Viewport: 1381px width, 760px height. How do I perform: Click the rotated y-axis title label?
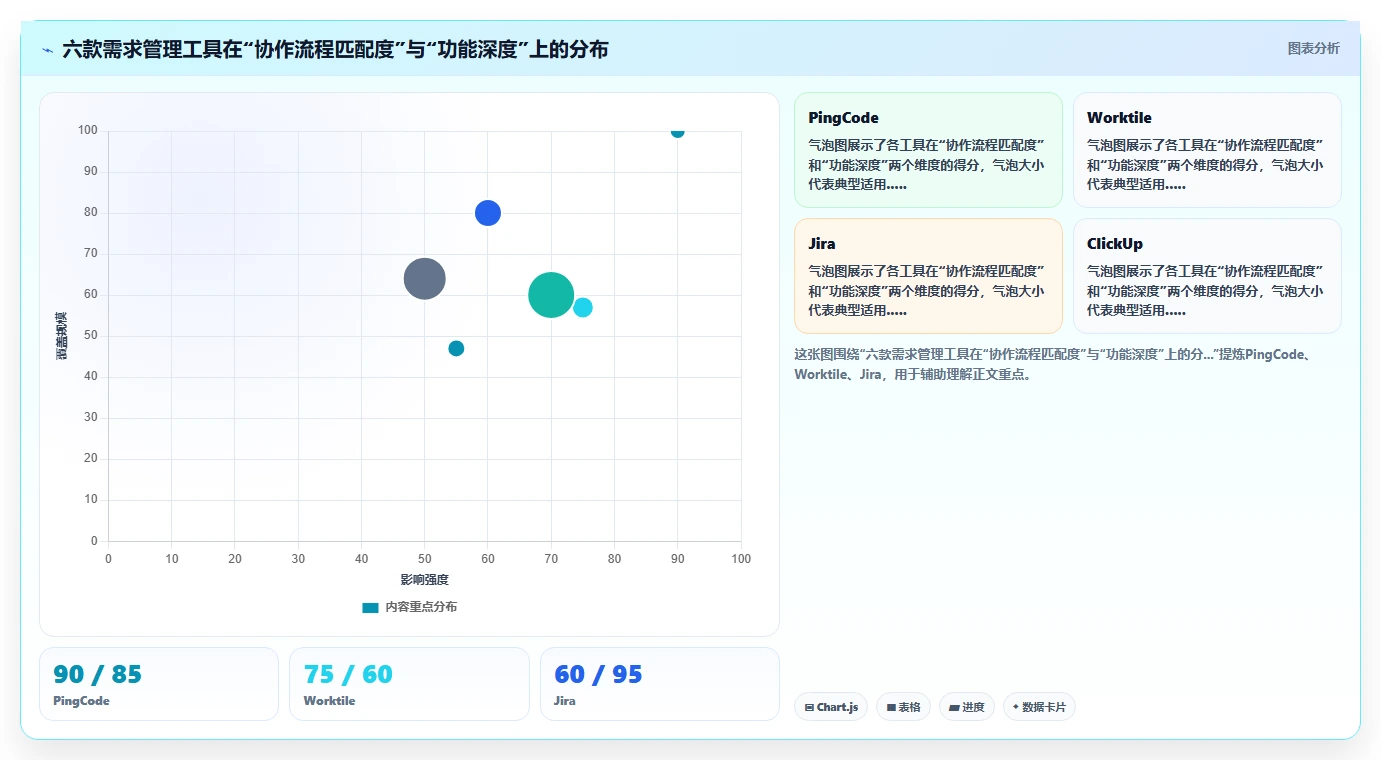(62, 336)
